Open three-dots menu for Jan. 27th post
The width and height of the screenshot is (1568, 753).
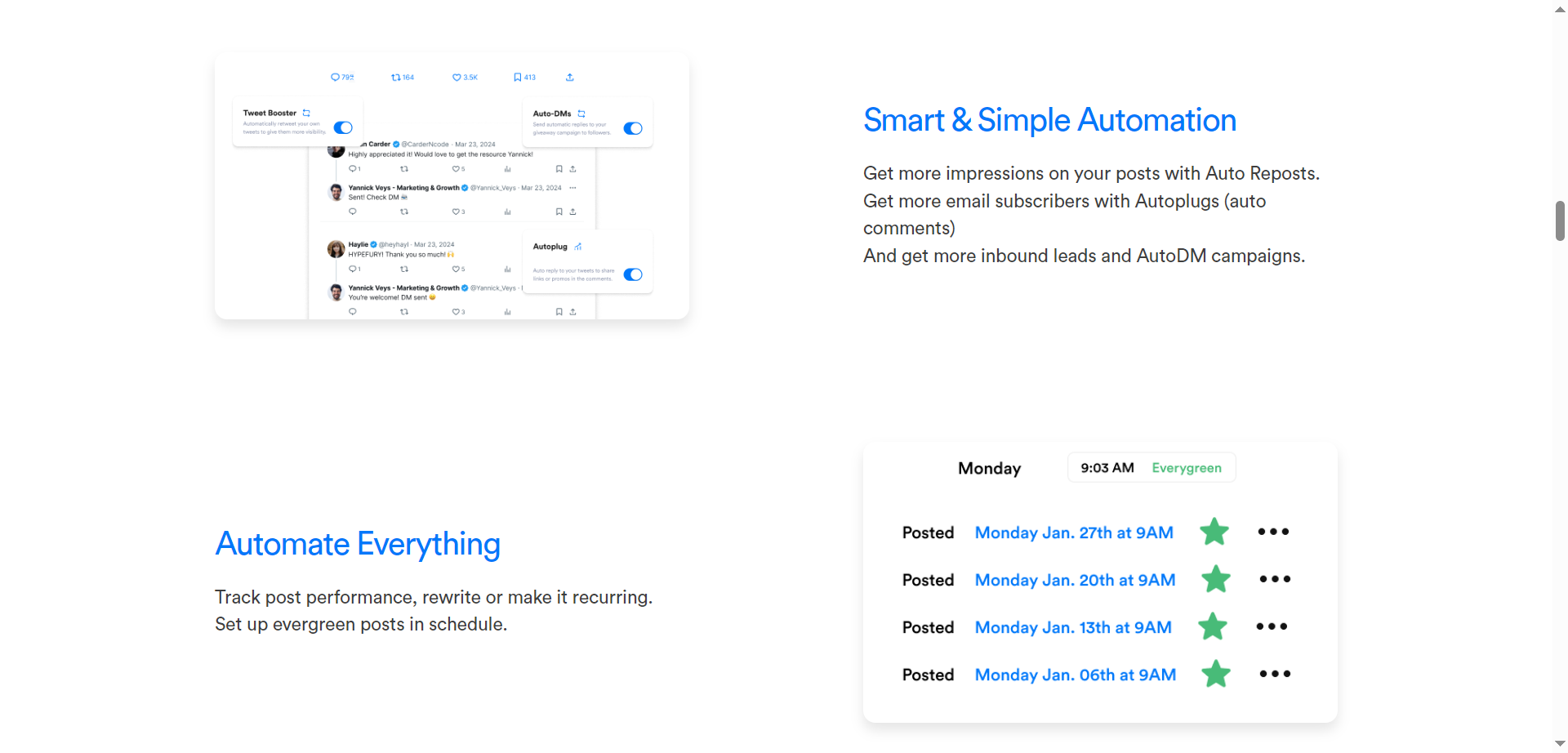pos(1273,532)
